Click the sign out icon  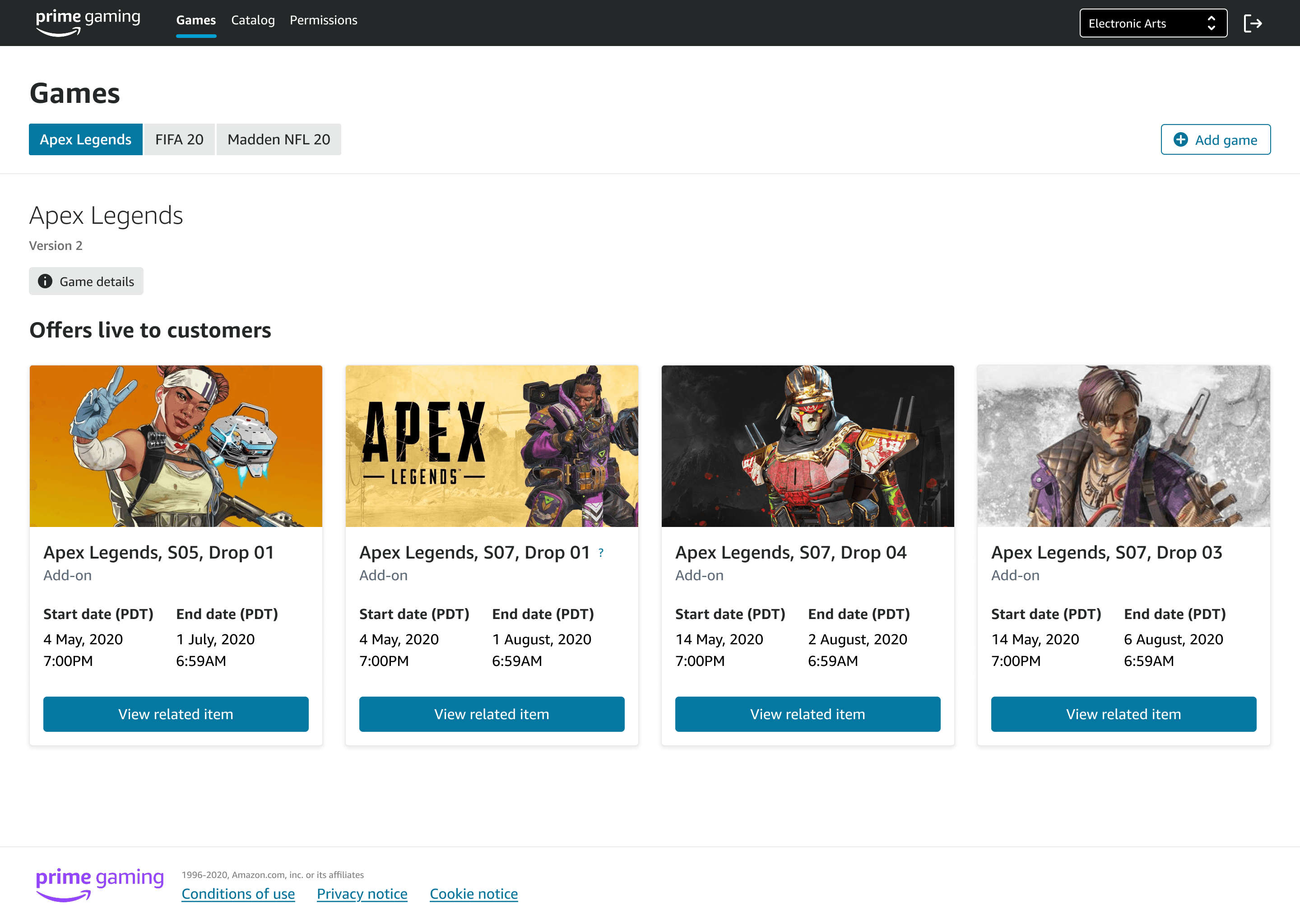[1253, 23]
